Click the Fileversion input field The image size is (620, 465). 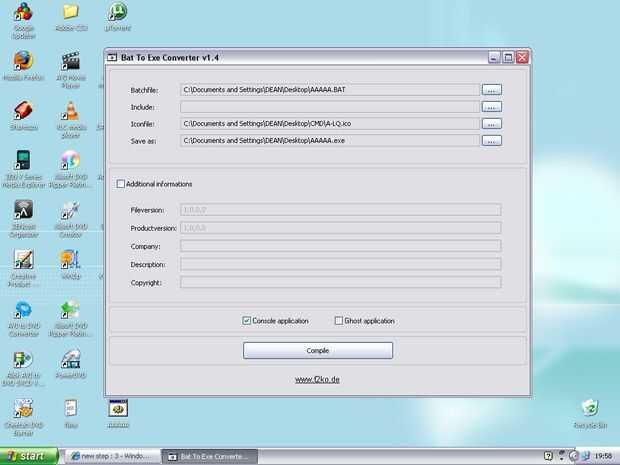(x=340, y=210)
